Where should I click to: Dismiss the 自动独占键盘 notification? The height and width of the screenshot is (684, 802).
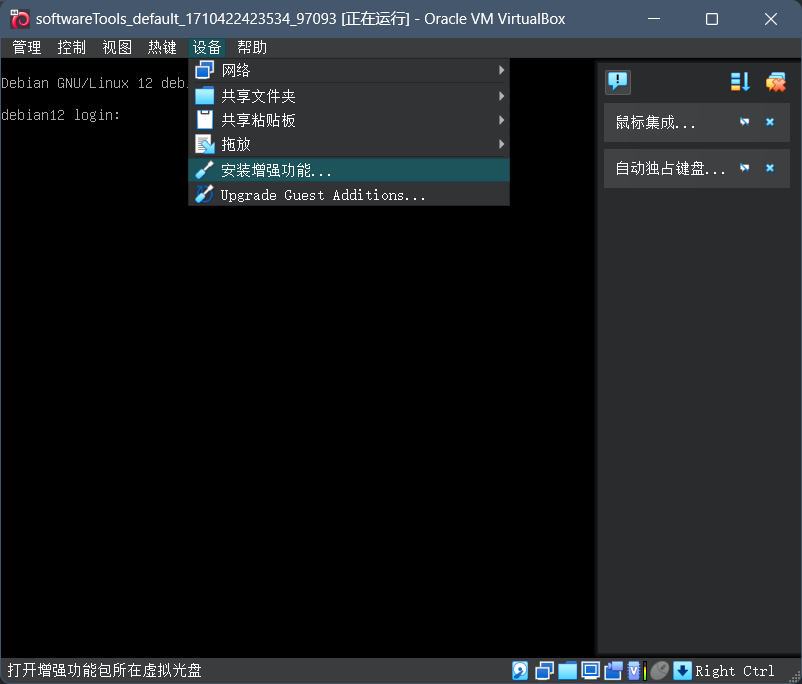click(x=770, y=168)
